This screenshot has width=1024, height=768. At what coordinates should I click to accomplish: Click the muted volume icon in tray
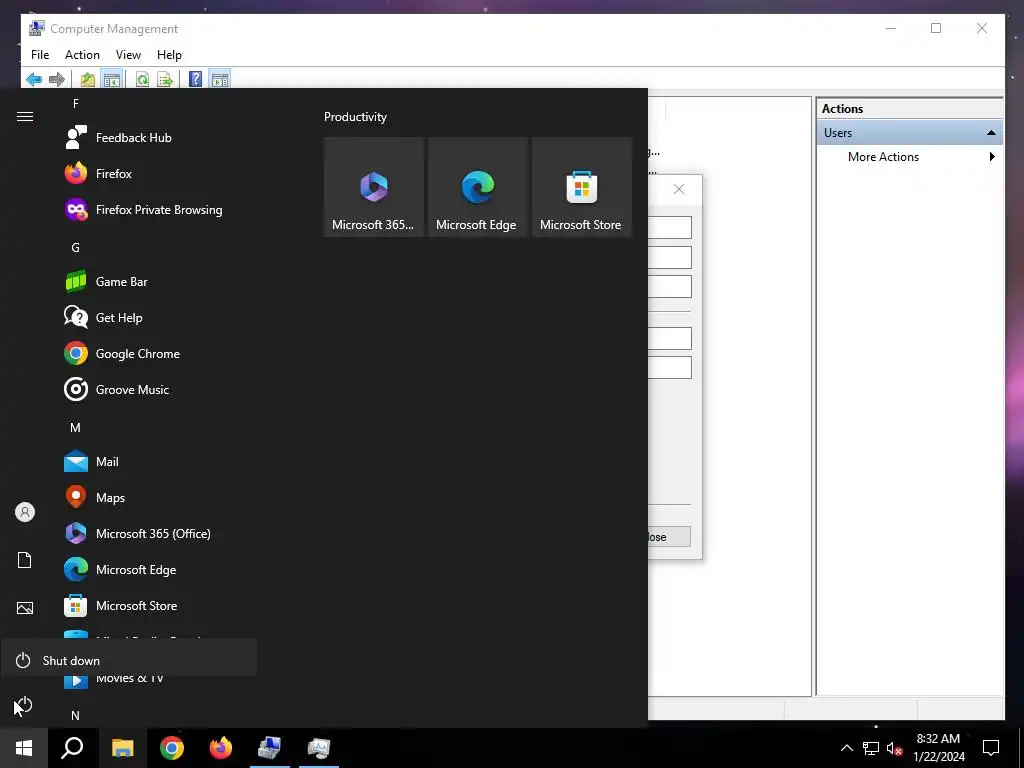tap(894, 748)
